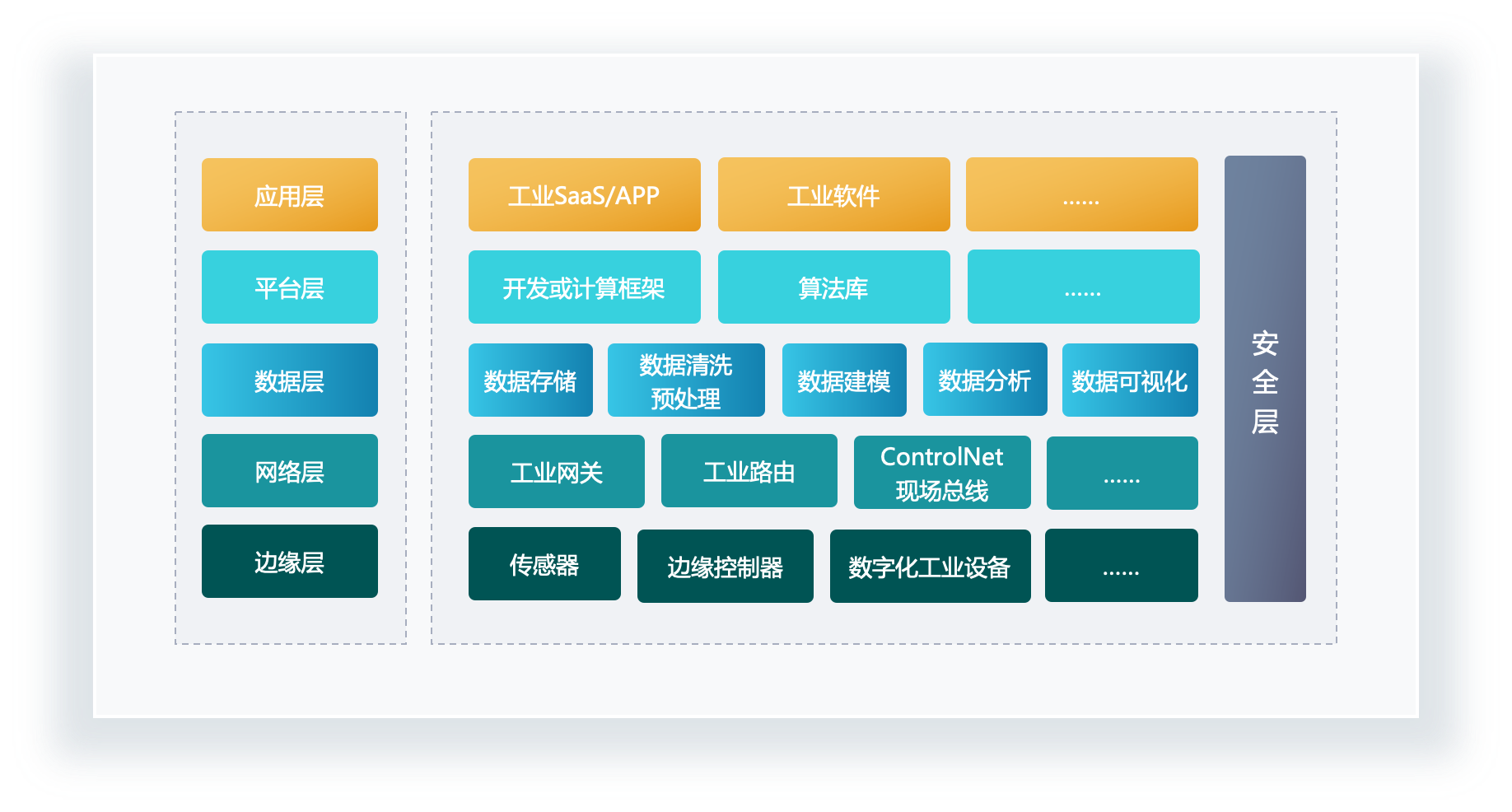Select the 工业路由 box
1512x812 pixels.
749,471
